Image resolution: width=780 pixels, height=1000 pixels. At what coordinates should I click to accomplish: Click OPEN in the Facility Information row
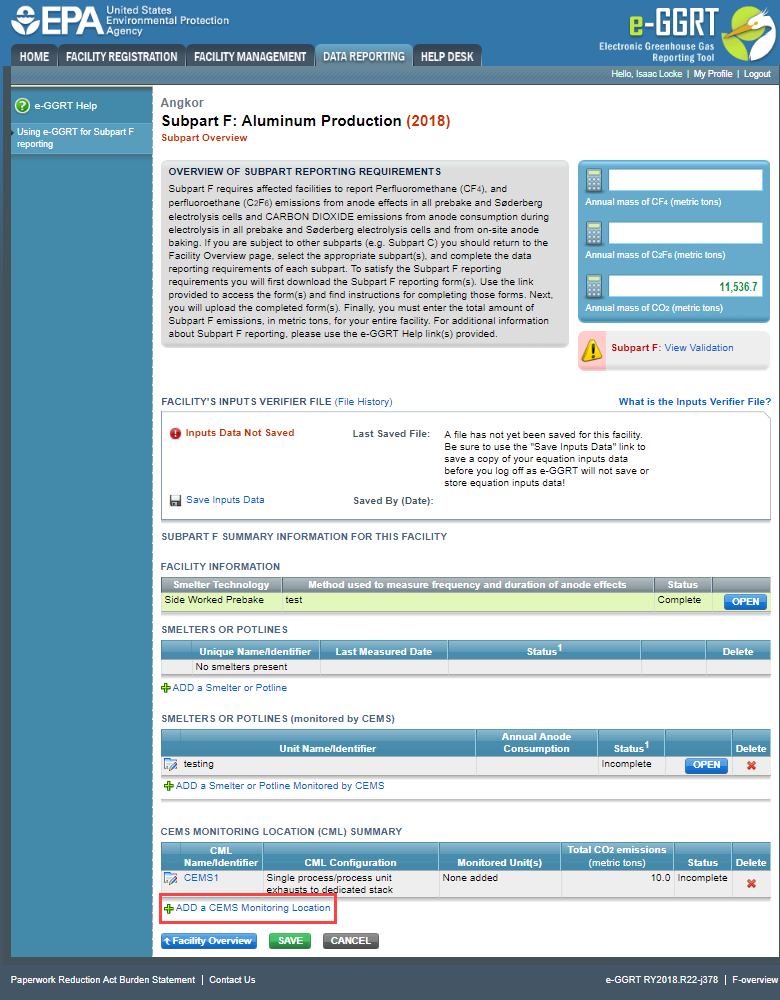745,602
